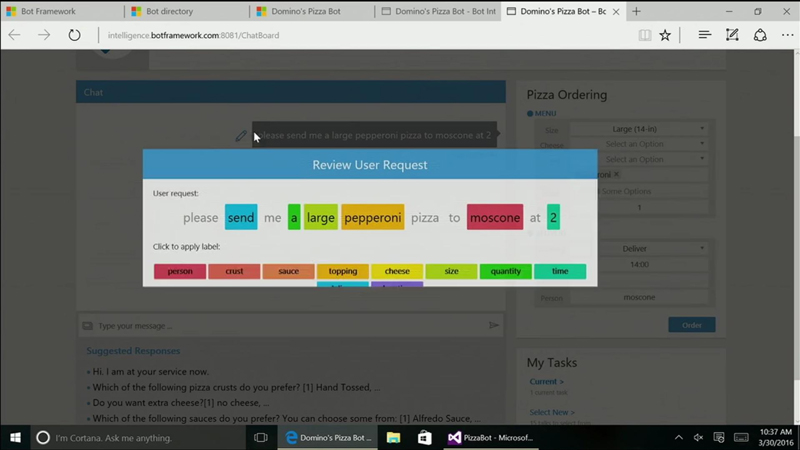Click the pencil edit icon beside chat message
This screenshot has width=800, height=450.
coord(241,136)
